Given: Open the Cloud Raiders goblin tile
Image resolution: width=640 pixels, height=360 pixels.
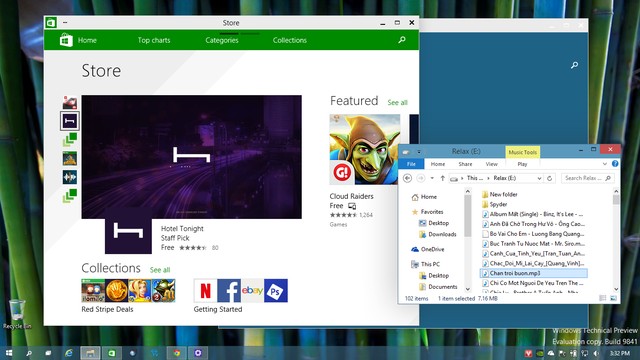Looking at the screenshot, I should [365, 149].
